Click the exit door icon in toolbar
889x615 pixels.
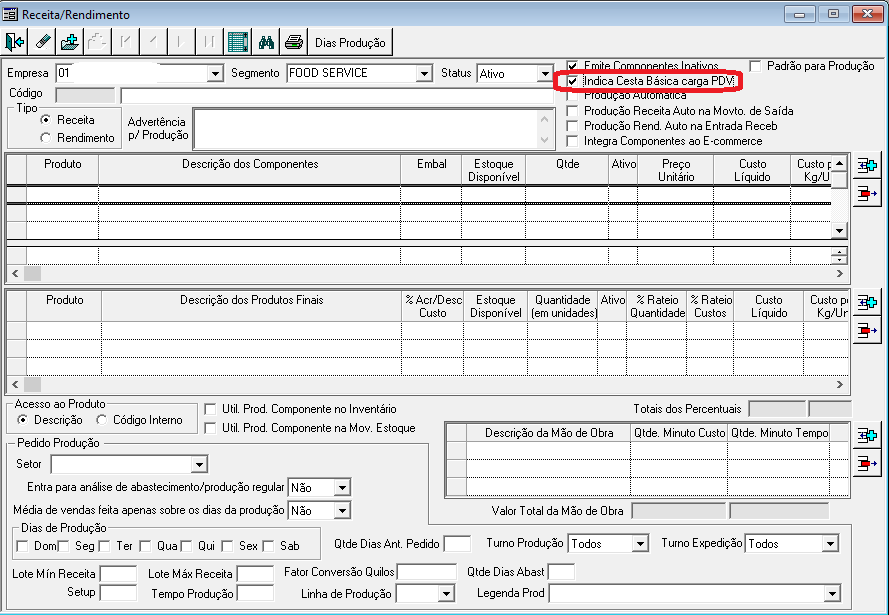pos(15,42)
